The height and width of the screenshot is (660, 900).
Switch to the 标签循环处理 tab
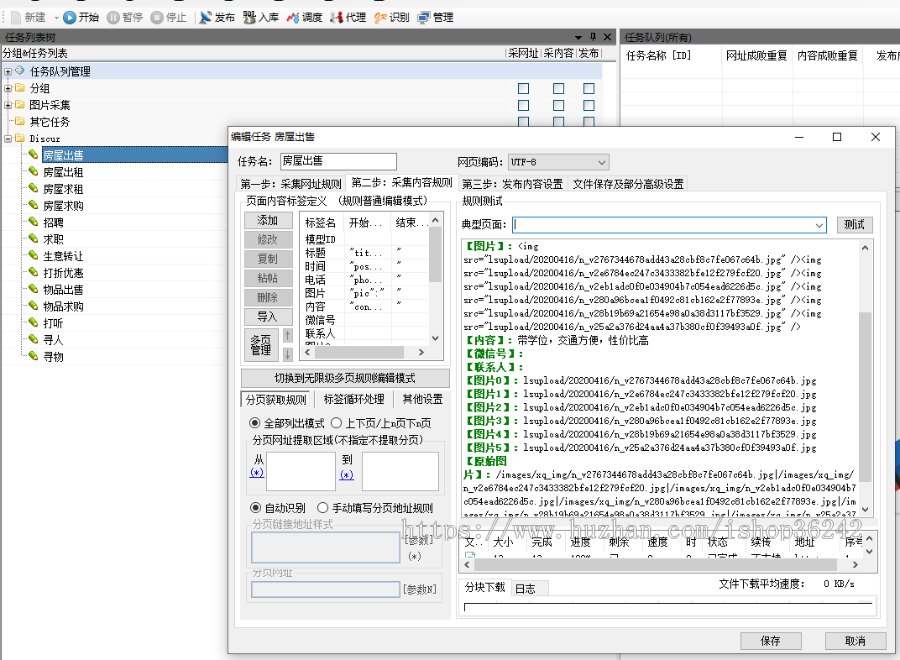[x=353, y=399]
